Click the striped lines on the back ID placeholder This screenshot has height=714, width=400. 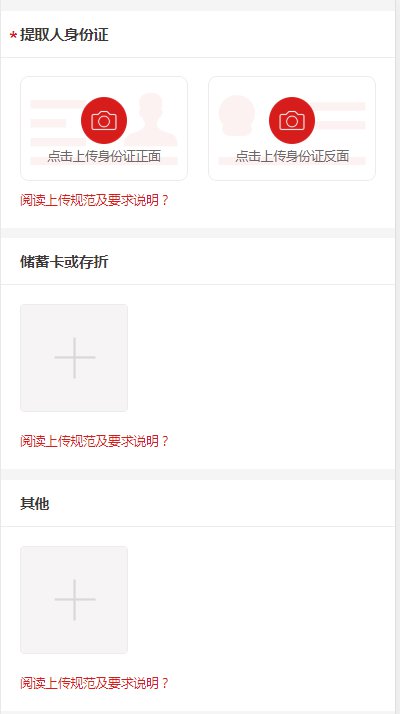pos(341,115)
